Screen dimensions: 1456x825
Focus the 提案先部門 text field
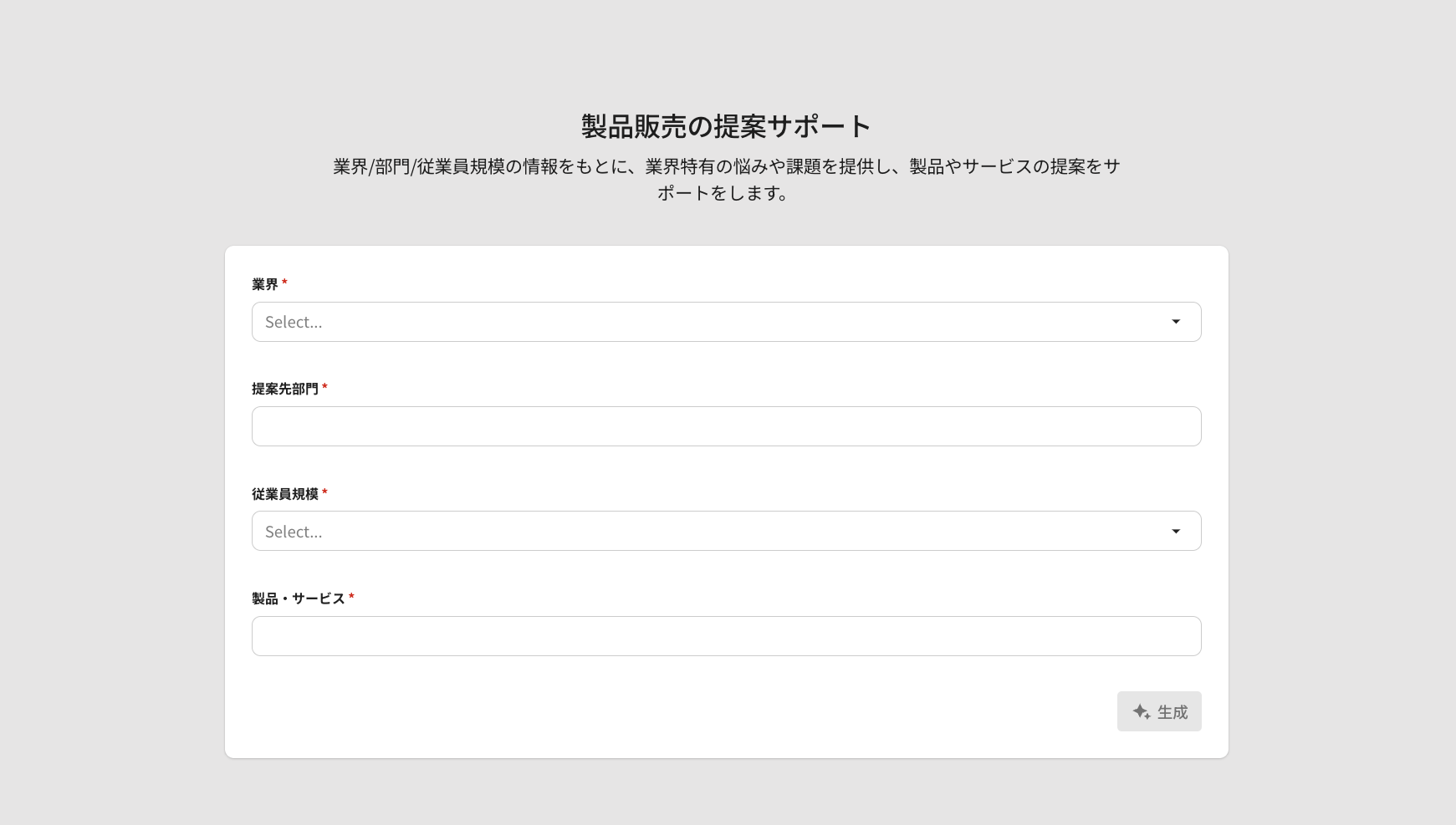click(726, 426)
